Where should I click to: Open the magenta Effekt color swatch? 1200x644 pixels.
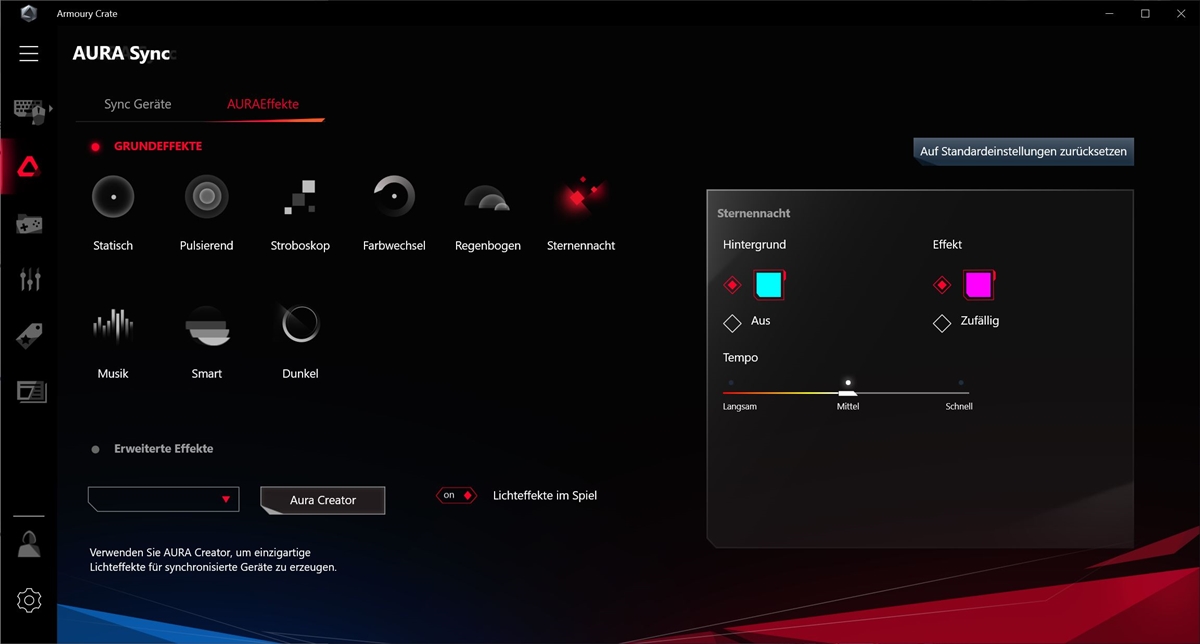pos(977,286)
